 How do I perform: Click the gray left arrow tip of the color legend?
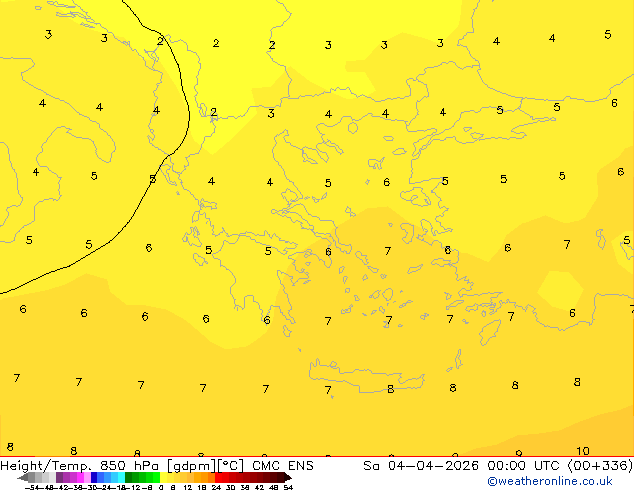click(x=22, y=478)
